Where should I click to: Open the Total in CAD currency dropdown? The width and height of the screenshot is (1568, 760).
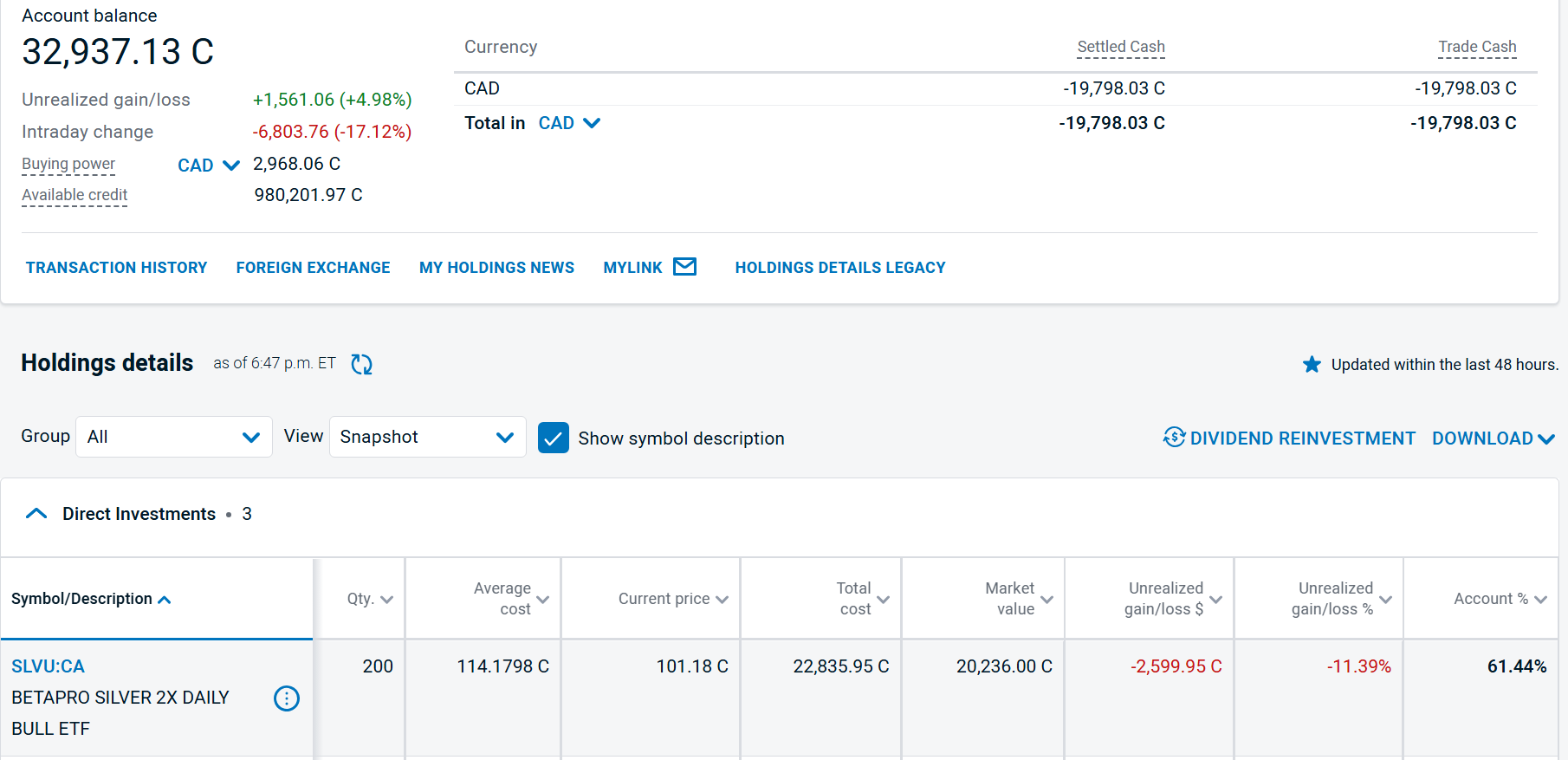coord(569,123)
